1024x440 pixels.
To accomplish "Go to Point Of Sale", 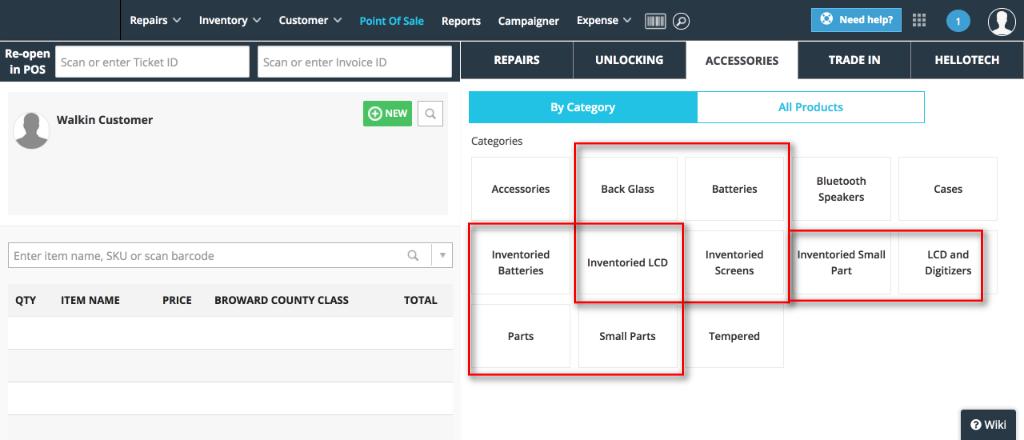I will click(x=392, y=21).
